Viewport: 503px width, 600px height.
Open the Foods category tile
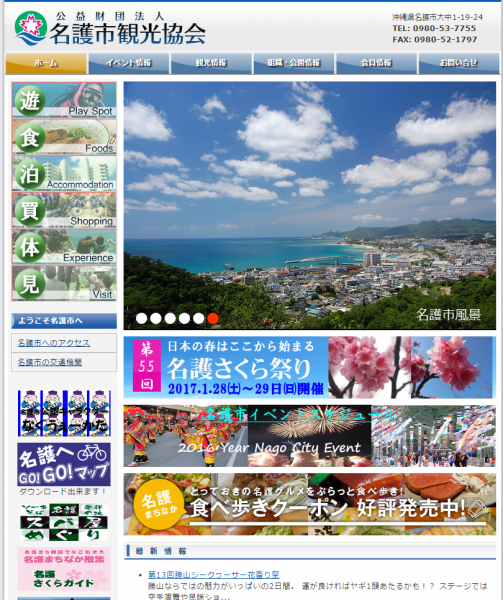tap(64, 136)
